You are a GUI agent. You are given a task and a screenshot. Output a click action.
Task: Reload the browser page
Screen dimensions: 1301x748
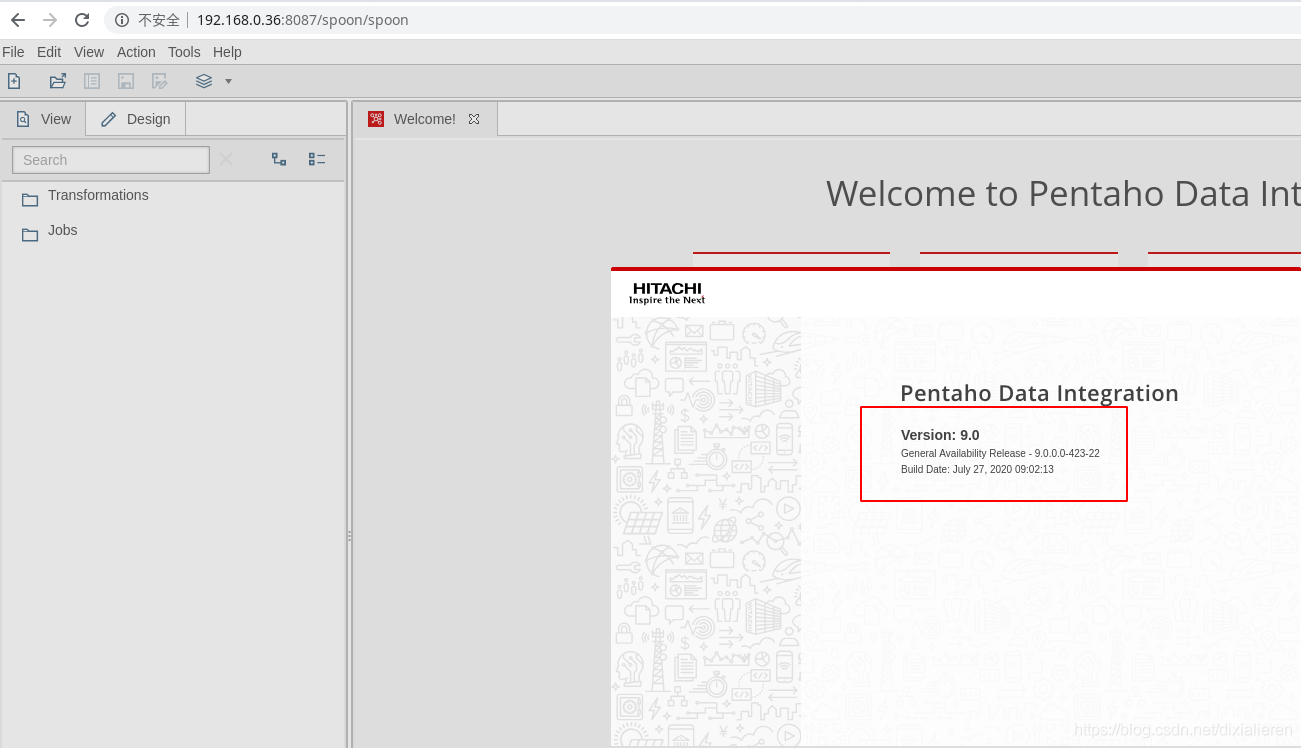82,20
